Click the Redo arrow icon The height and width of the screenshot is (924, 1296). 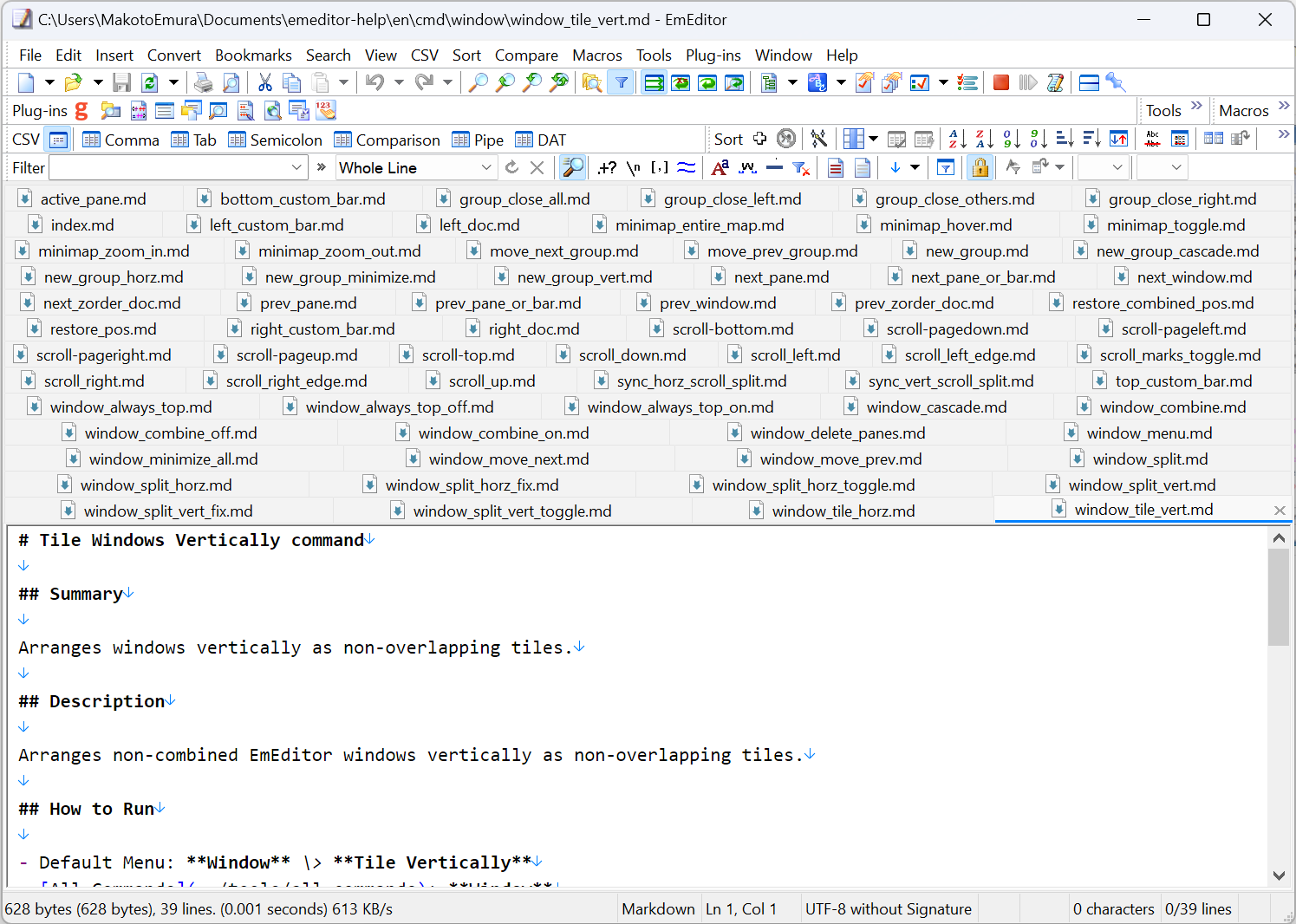click(x=423, y=82)
